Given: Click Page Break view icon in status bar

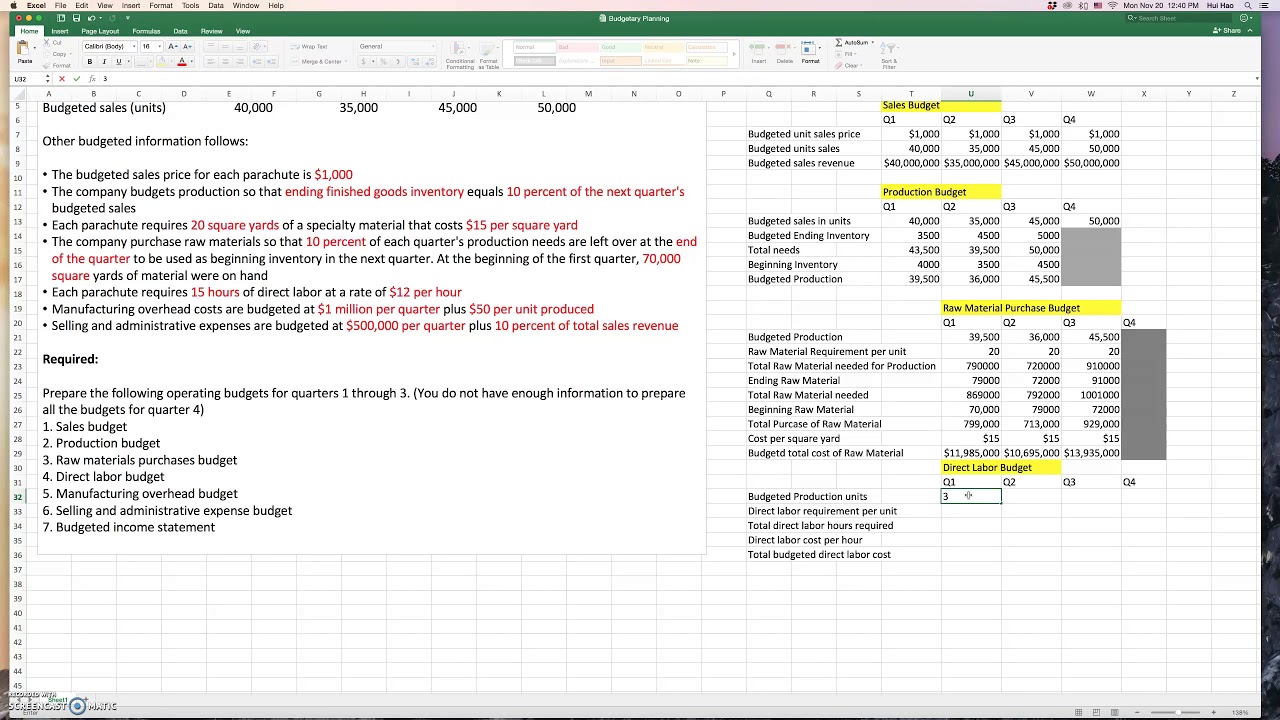Looking at the screenshot, I should (x=1115, y=712).
